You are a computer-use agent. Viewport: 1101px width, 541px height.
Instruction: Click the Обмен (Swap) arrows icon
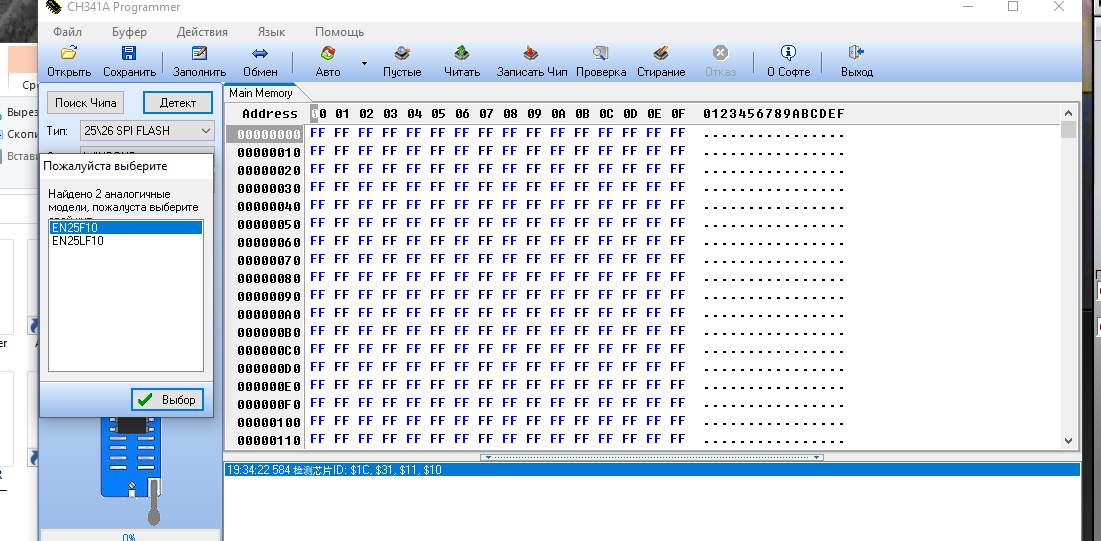coord(260,54)
